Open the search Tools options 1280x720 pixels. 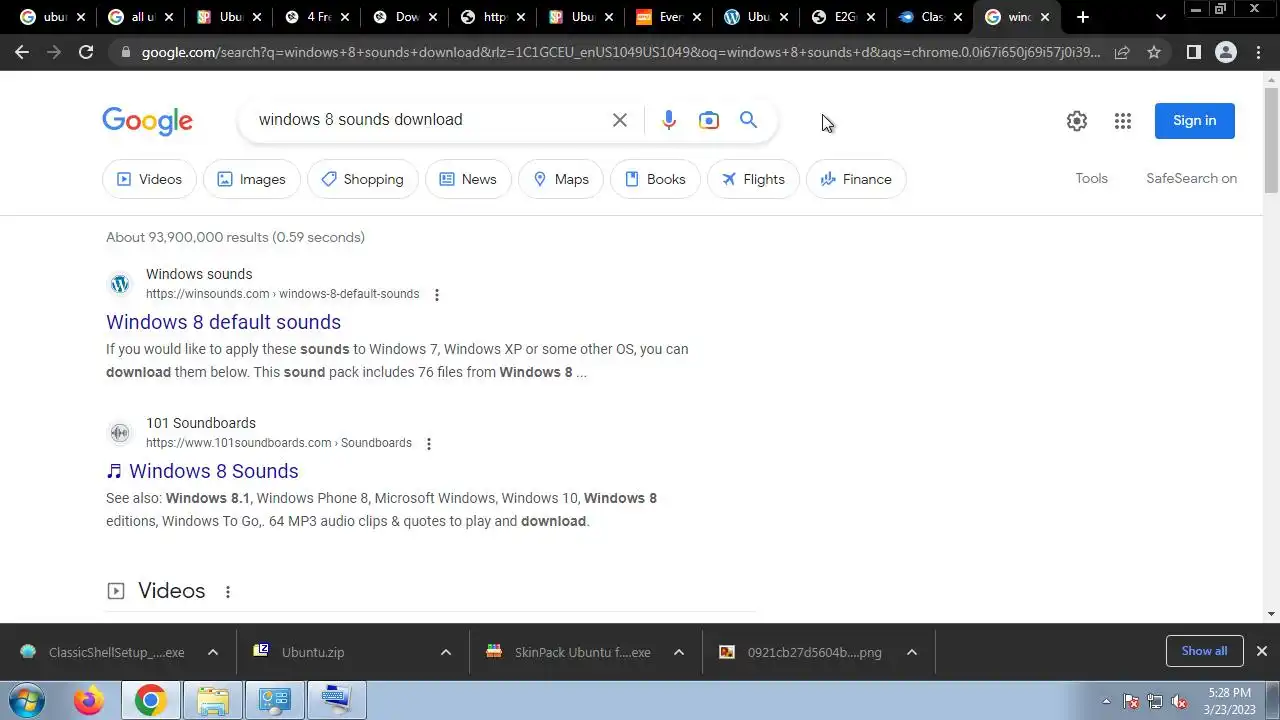pos(1091,178)
